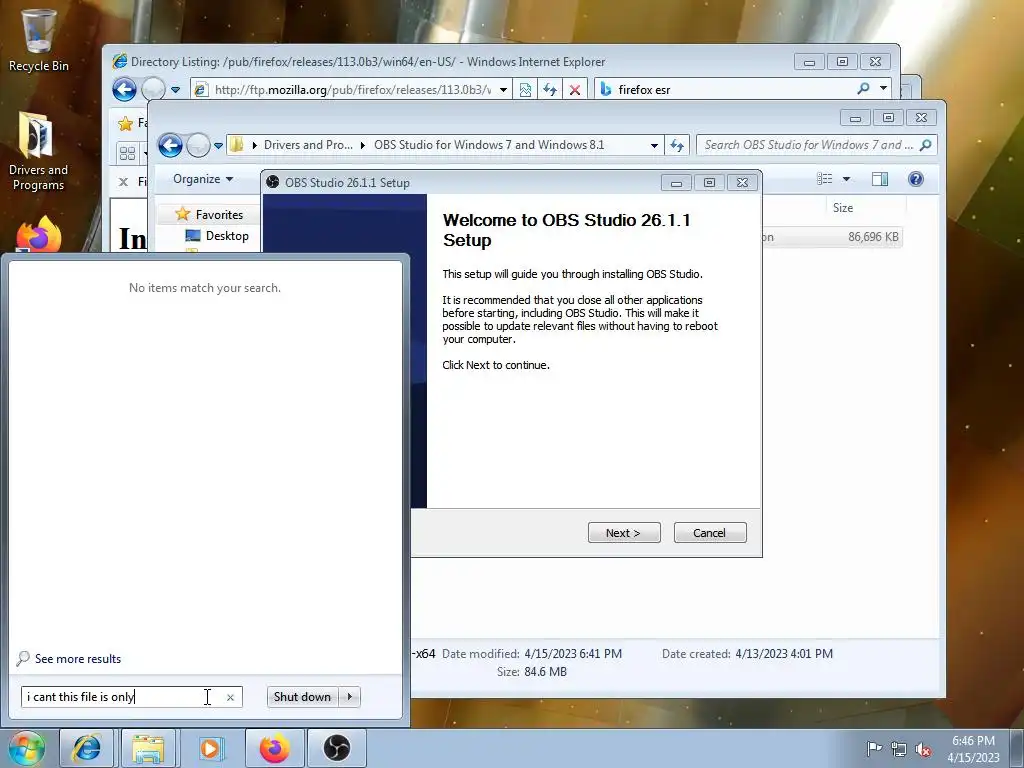Toggle the Explorer preview pane
This screenshot has width=1024, height=768.
(880, 179)
